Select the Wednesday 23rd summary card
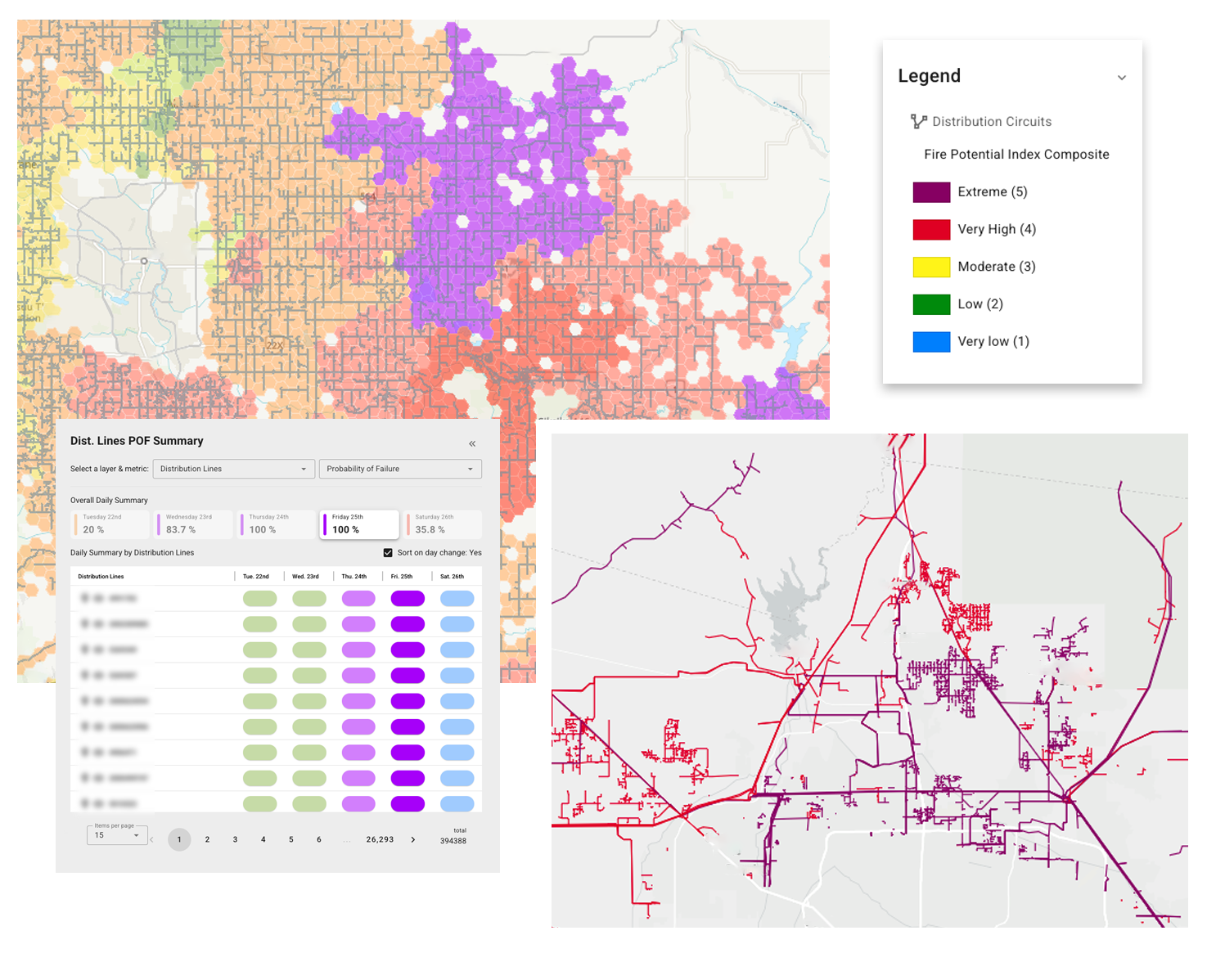 tap(194, 524)
